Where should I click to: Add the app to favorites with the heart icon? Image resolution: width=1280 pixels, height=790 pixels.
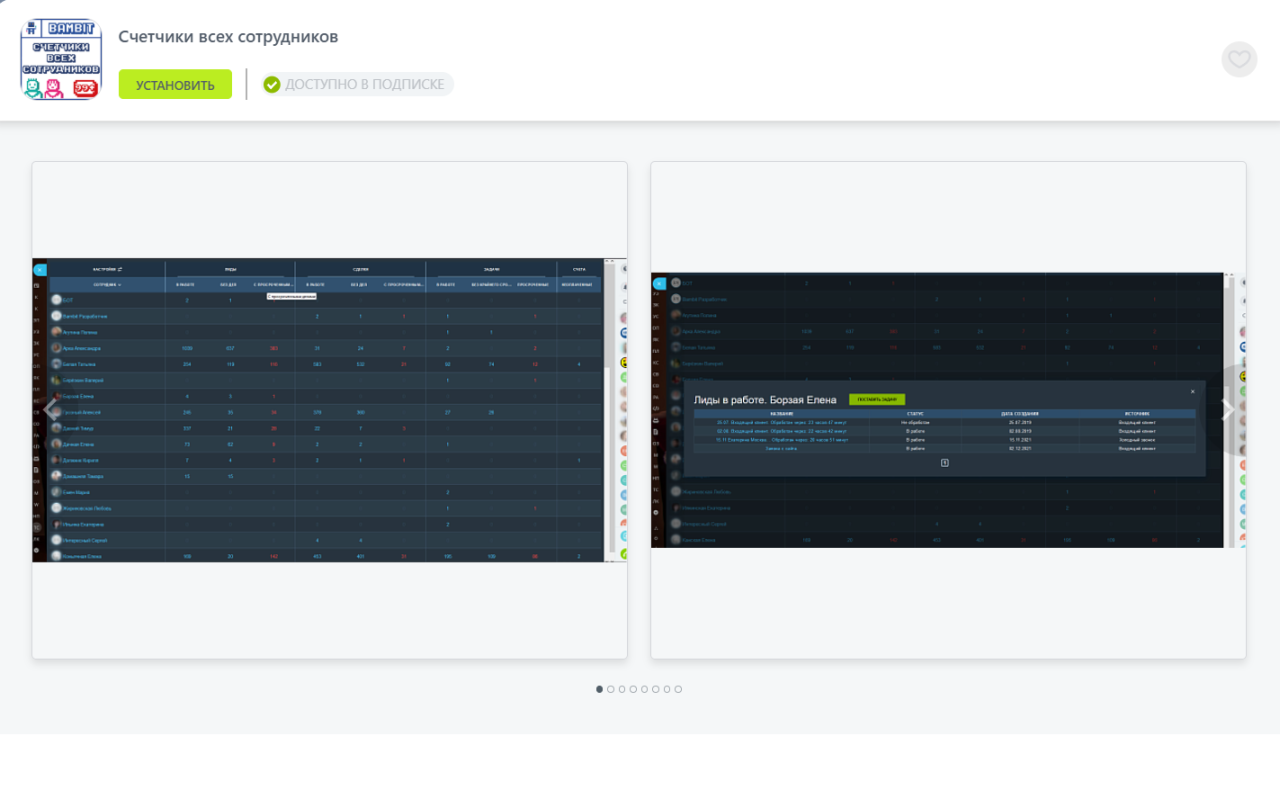point(1239,59)
